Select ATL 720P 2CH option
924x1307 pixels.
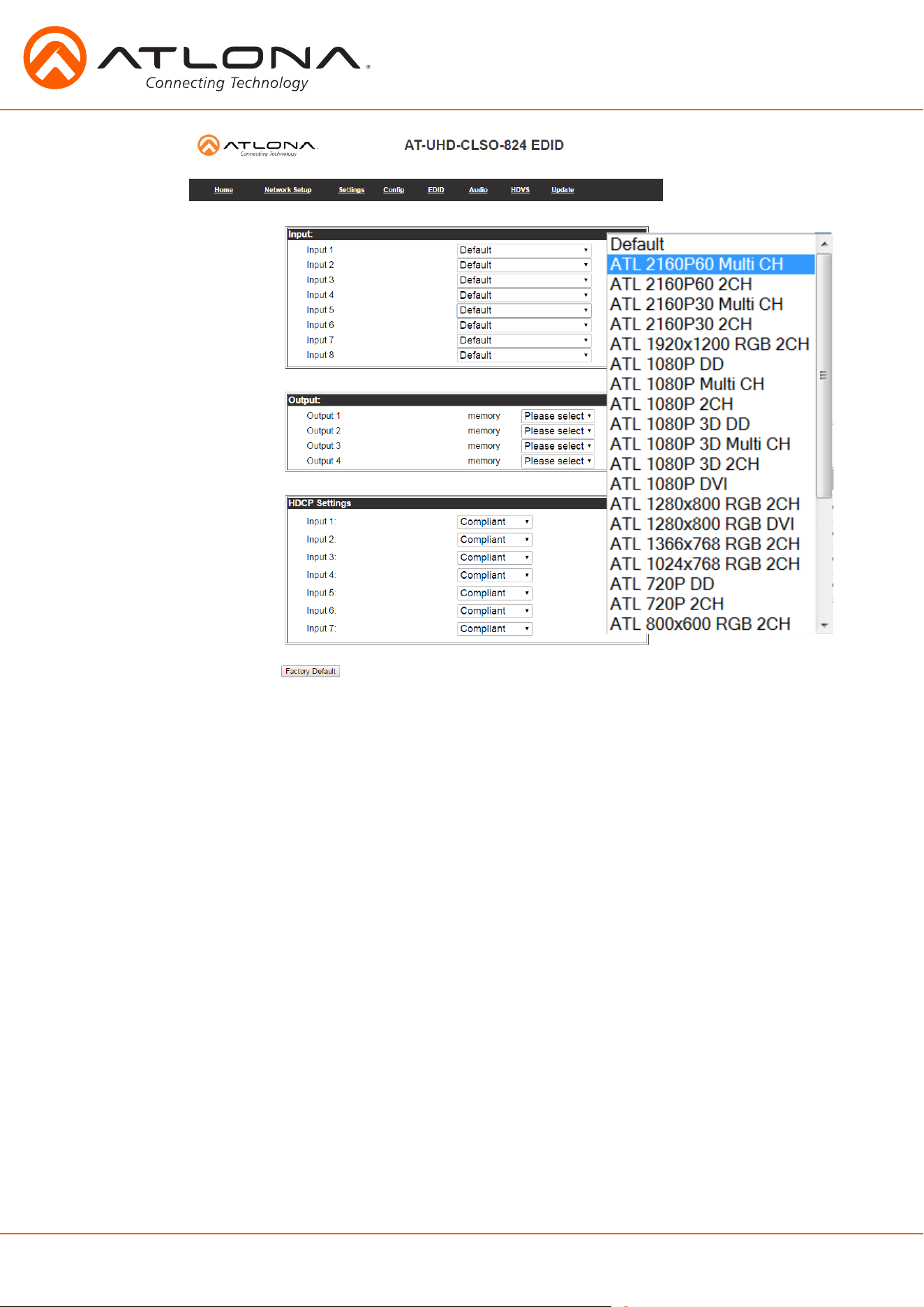tap(711, 604)
